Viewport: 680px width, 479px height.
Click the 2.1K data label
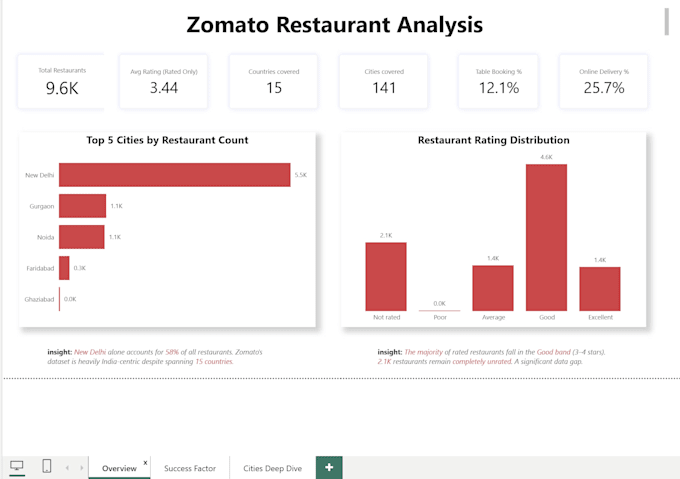pyautogui.click(x=386, y=235)
